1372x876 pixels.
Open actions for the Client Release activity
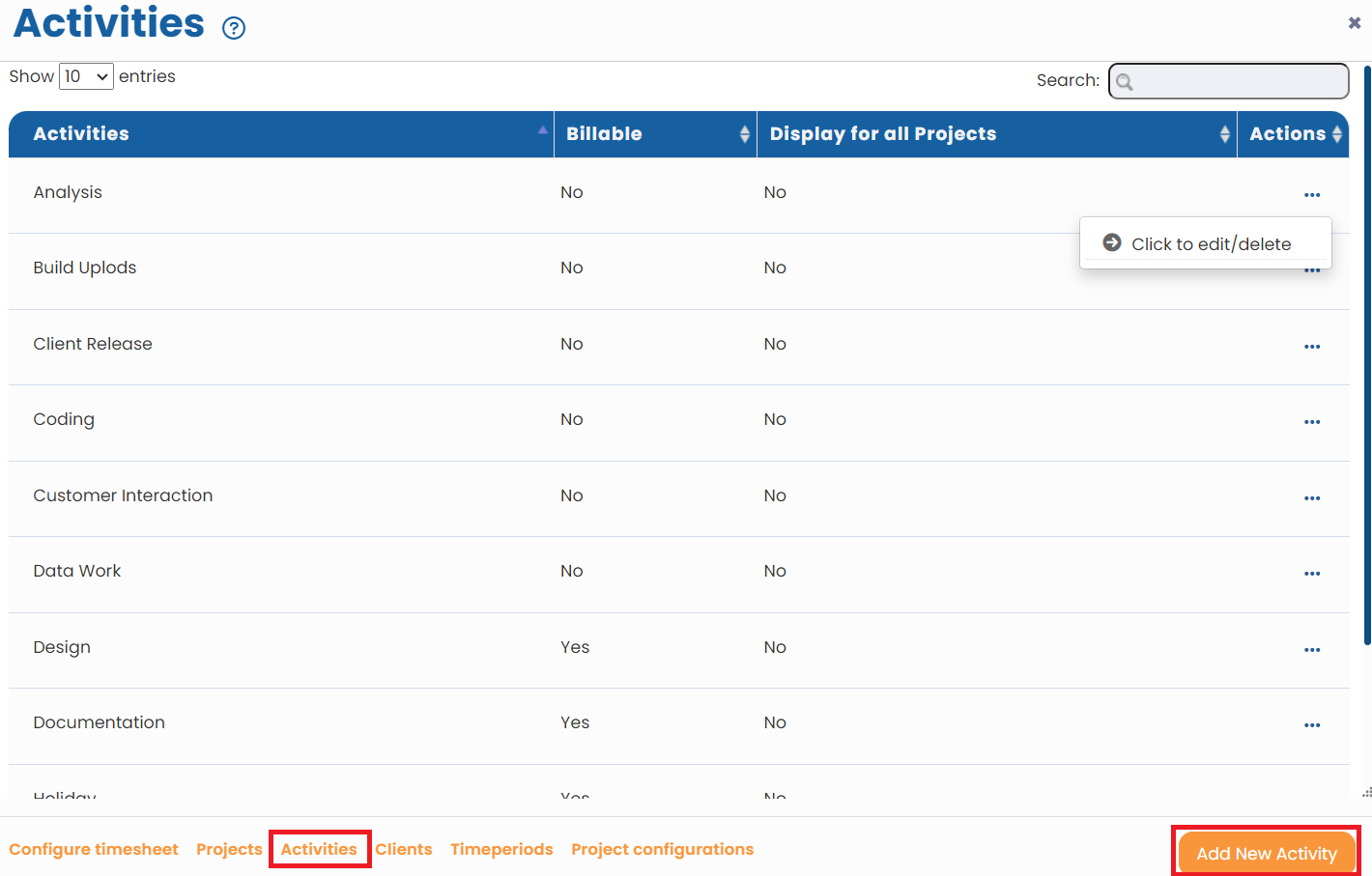pyautogui.click(x=1312, y=347)
